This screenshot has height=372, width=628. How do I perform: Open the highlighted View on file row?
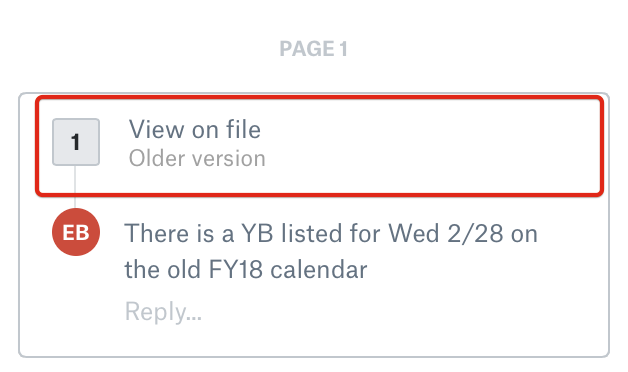pos(319,146)
